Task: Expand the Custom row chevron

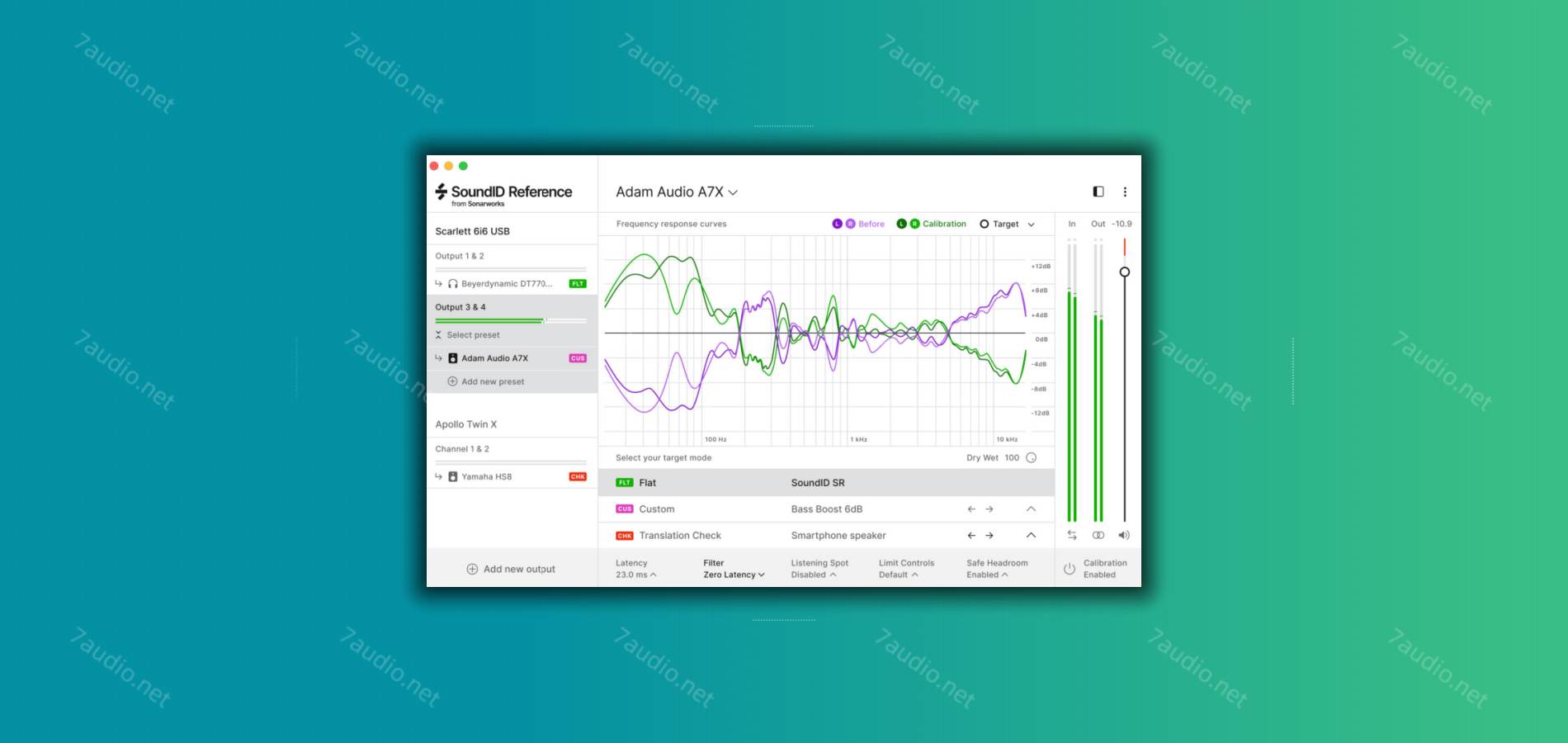Action: tap(1031, 509)
